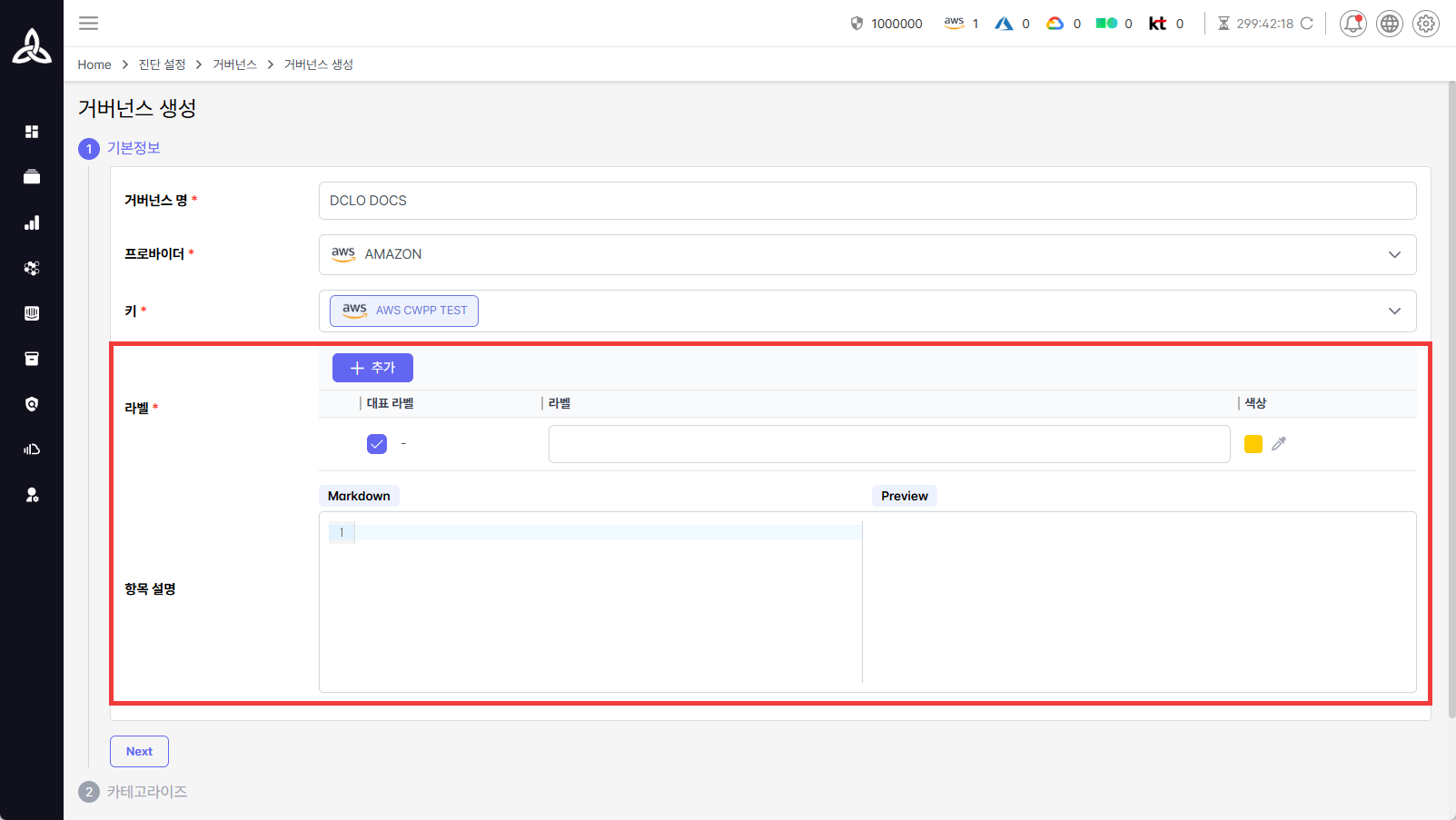Open the dashboard icon in sidebar
1456x820 pixels.
(x=32, y=132)
